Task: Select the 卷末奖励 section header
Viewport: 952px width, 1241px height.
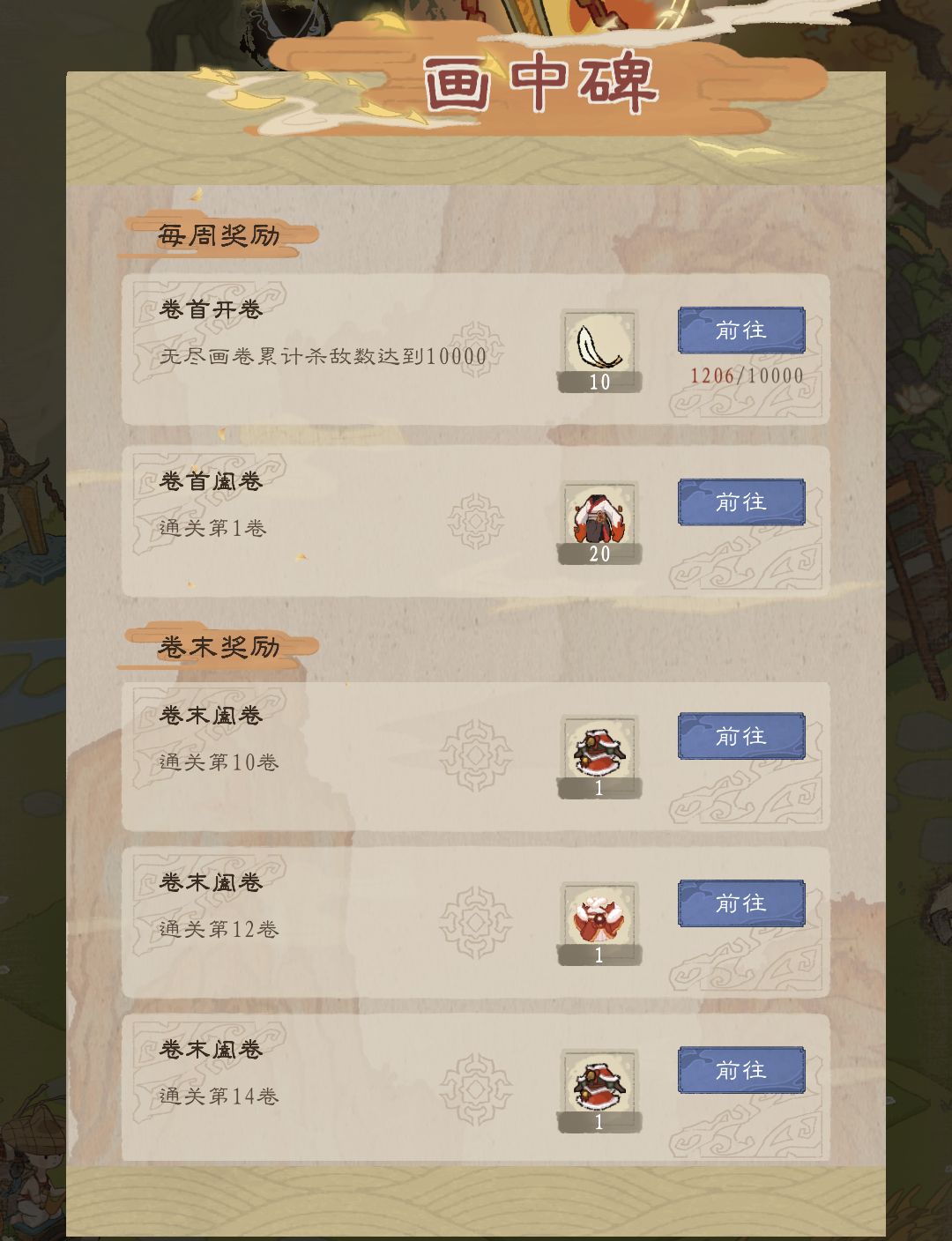Action: pyautogui.click(x=219, y=647)
